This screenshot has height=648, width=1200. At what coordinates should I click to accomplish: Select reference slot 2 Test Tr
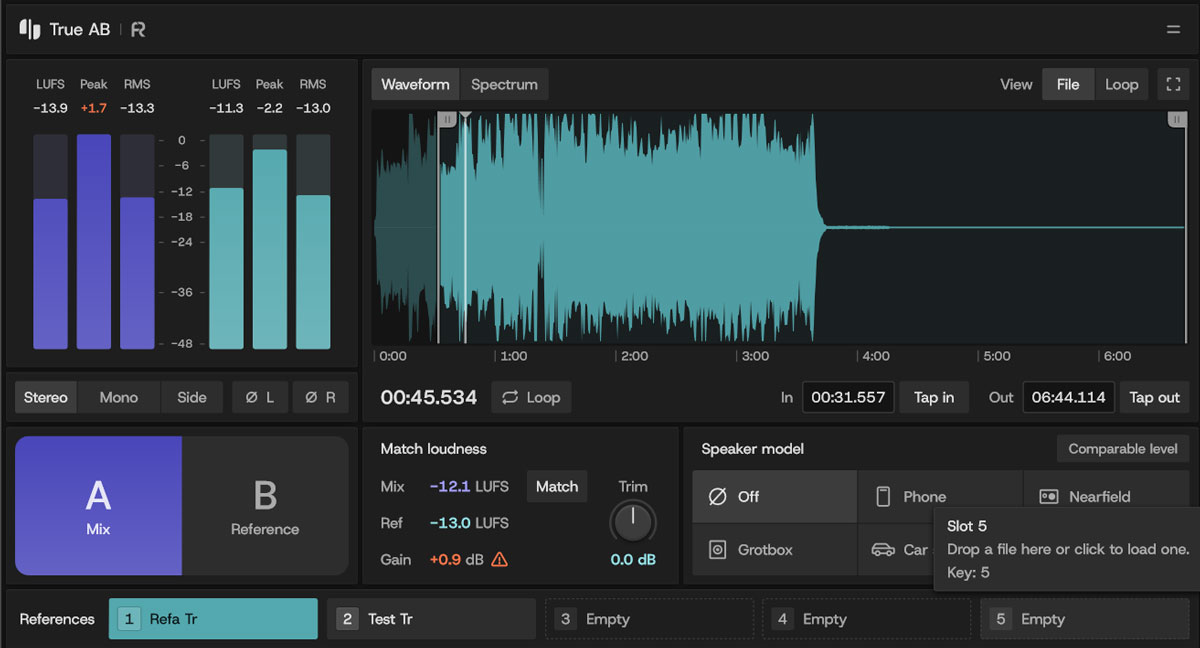coord(431,619)
